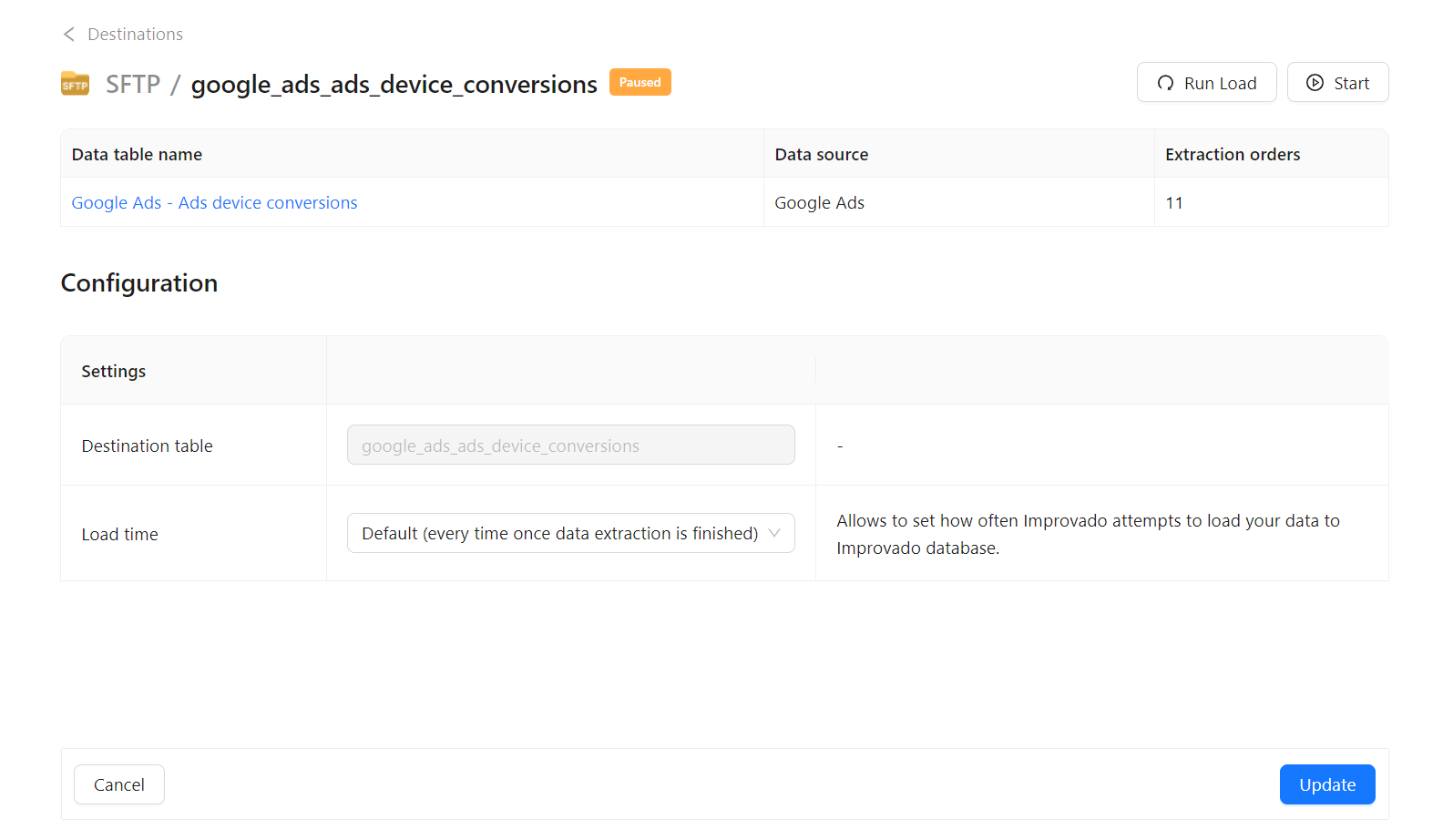Click the Destinations breadcrumb link
This screenshot has height=840, width=1443.
135,35
